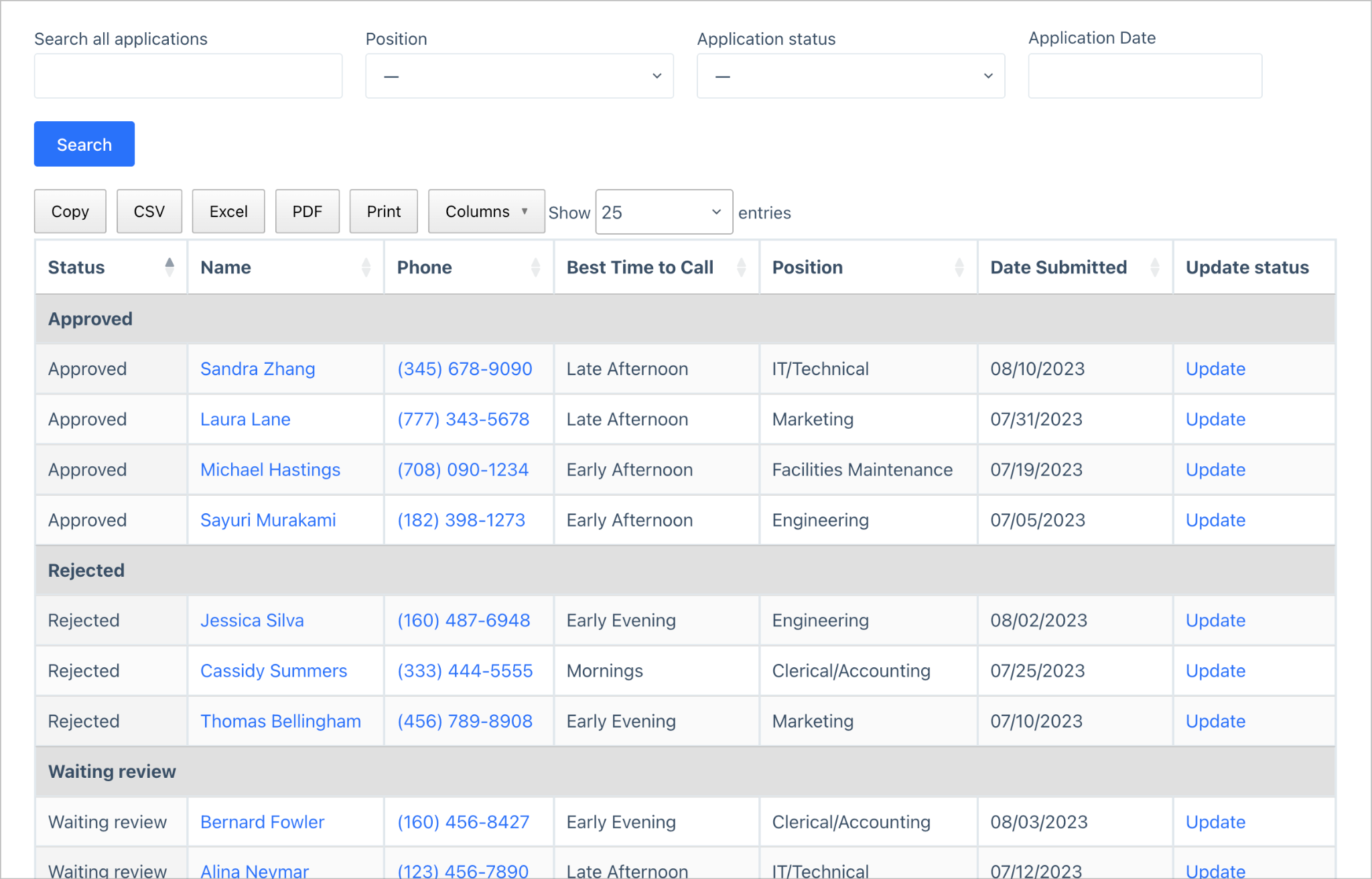Open the Columns visibility dropdown
This screenshot has width=1372, height=879.
pyautogui.click(x=486, y=212)
